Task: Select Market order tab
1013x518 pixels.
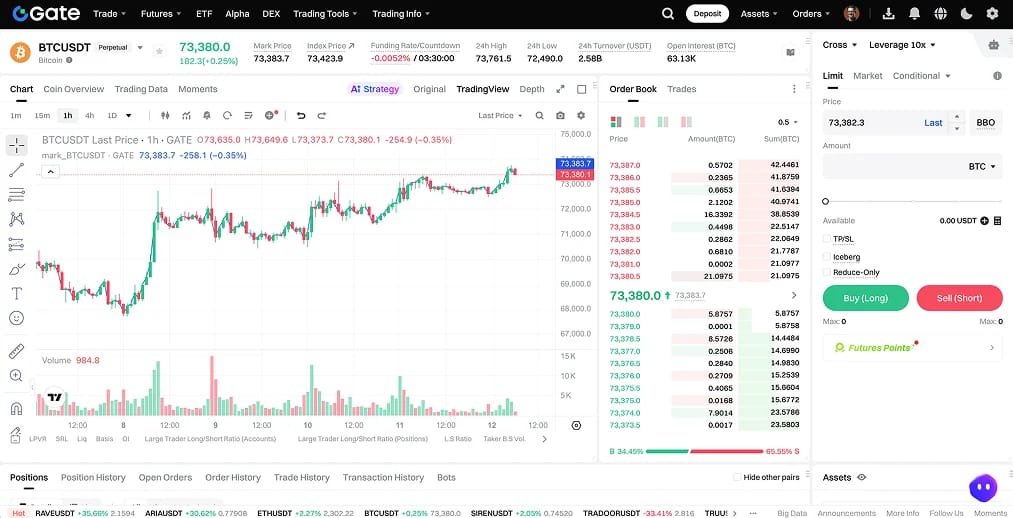Action: click(868, 76)
